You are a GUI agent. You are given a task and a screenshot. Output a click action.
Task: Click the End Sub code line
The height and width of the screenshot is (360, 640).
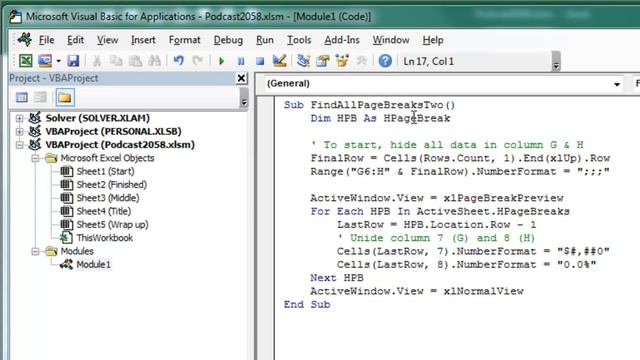307,304
